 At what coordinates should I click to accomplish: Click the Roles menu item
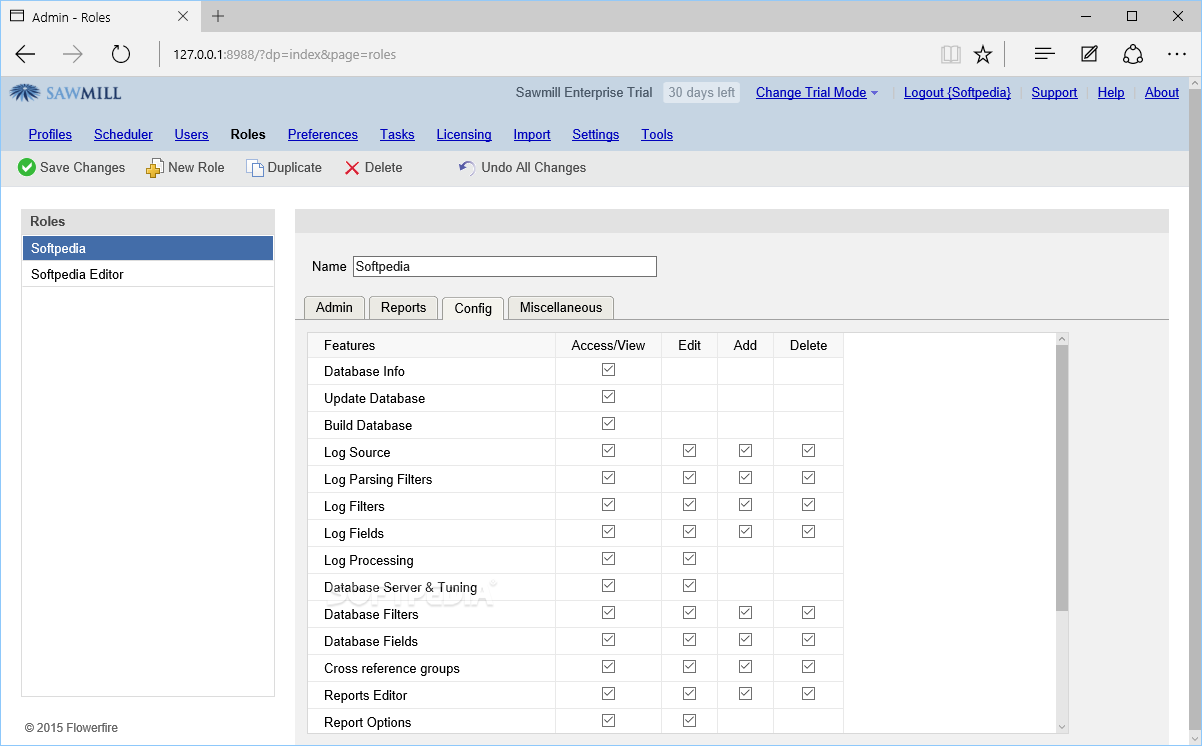[x=248, y=135]
